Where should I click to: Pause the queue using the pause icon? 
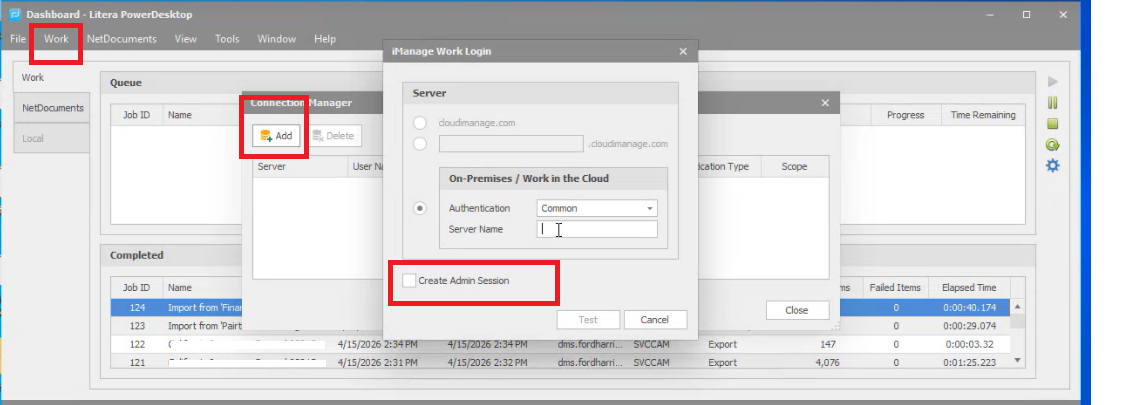(x=1053, y=102)
